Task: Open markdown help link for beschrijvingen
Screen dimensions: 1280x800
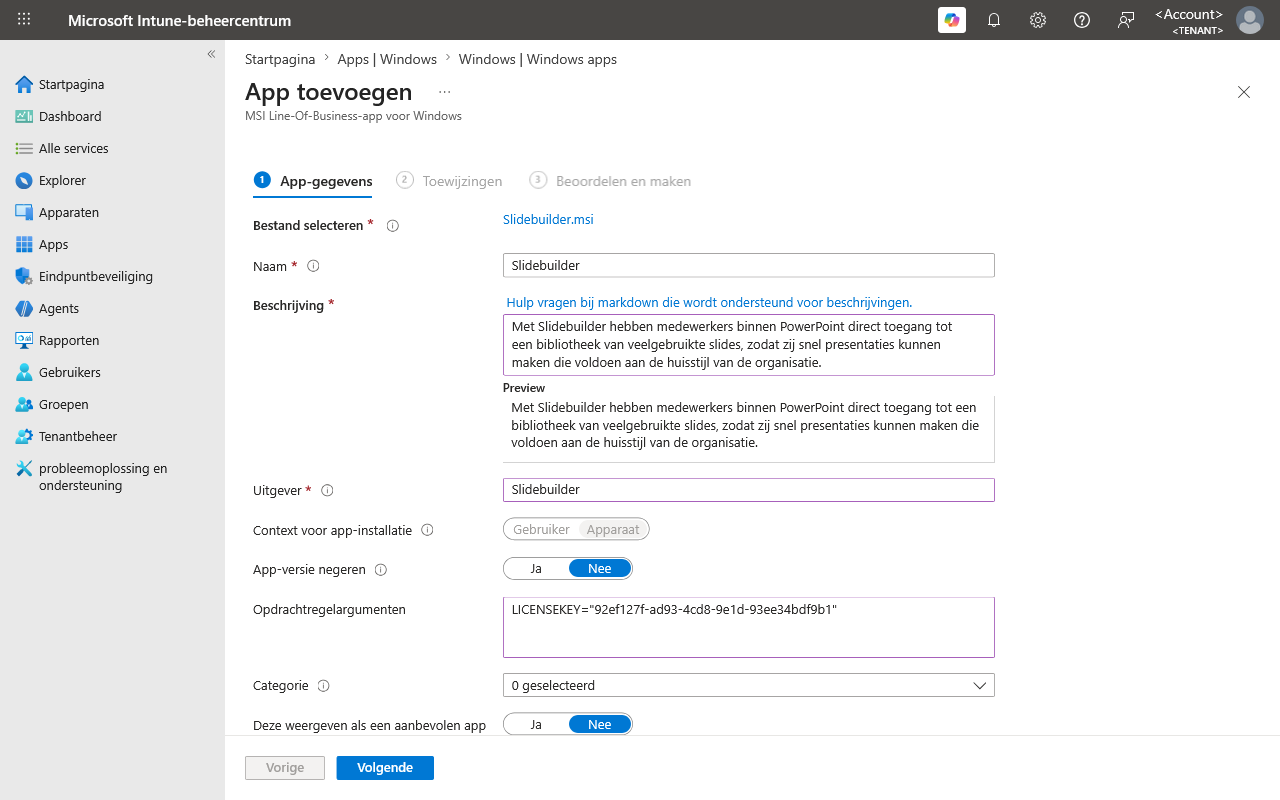Action: coord(709,302)
